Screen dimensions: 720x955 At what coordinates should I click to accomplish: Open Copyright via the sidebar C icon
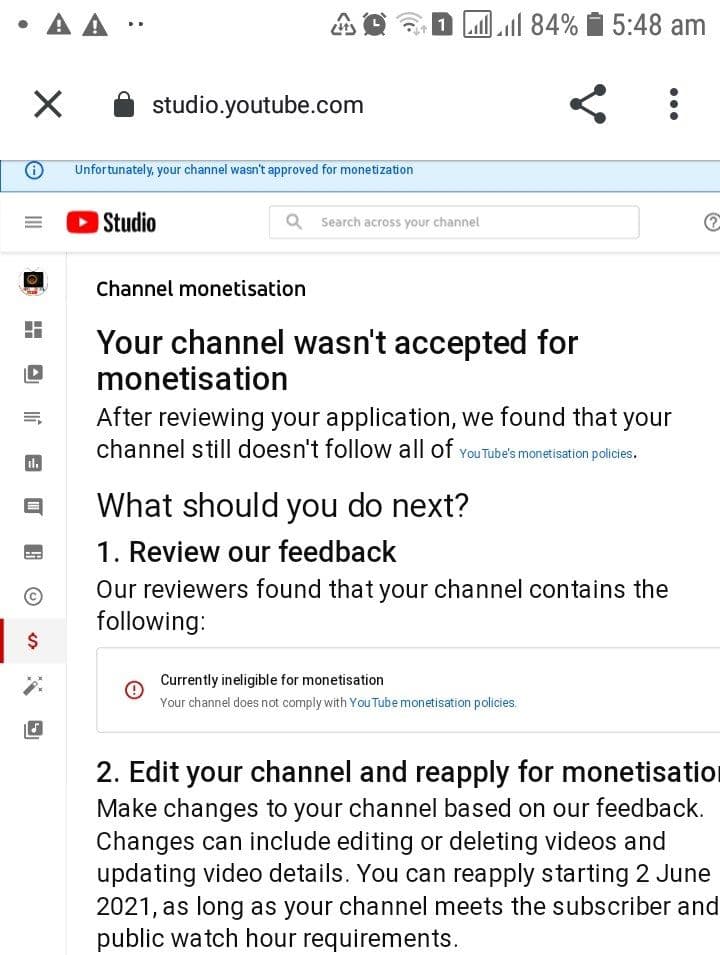coord(34,596)
